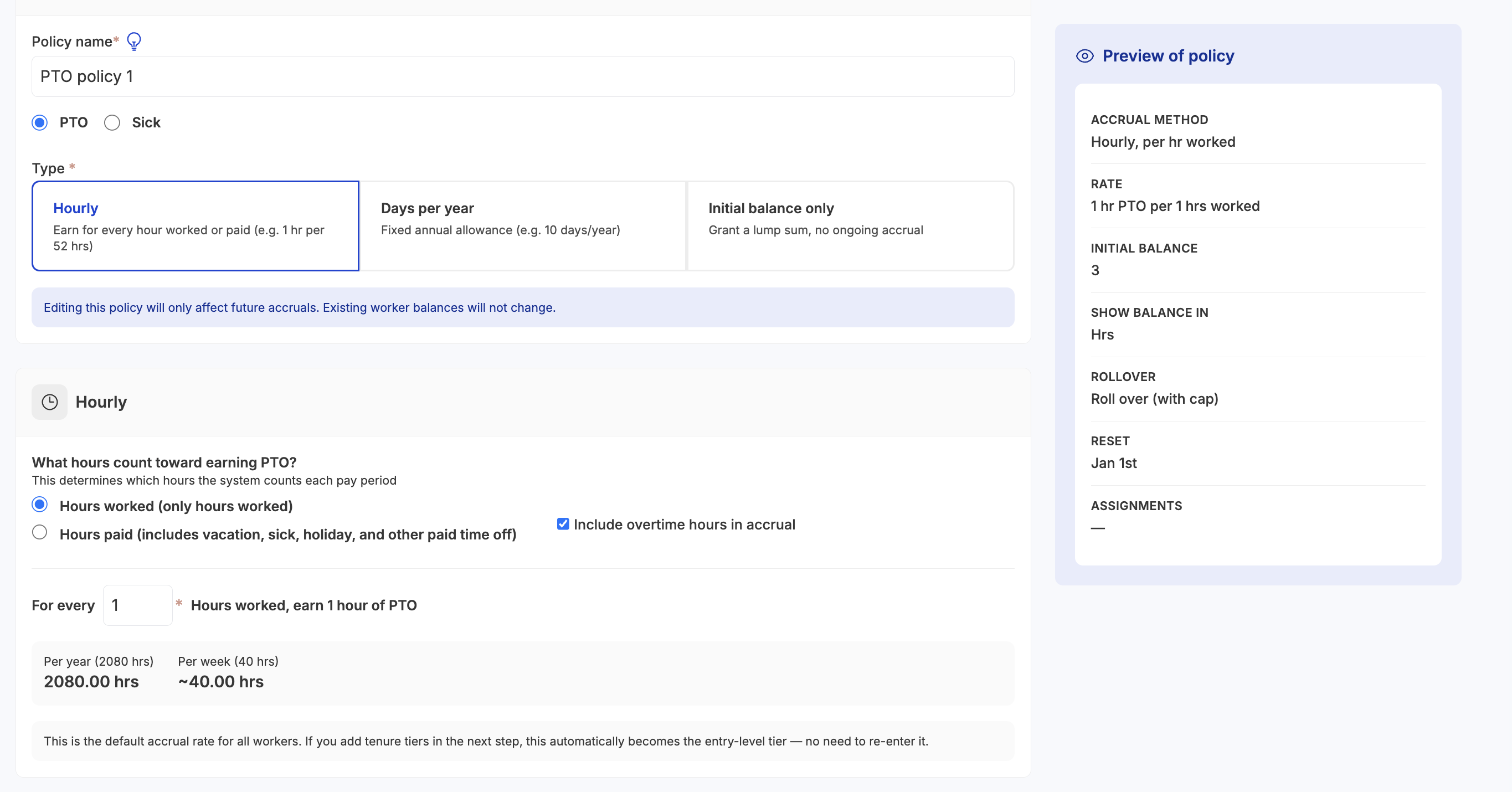Select the Days per year type card
The height and width of the screenshot is (792, 1512).
522,225
